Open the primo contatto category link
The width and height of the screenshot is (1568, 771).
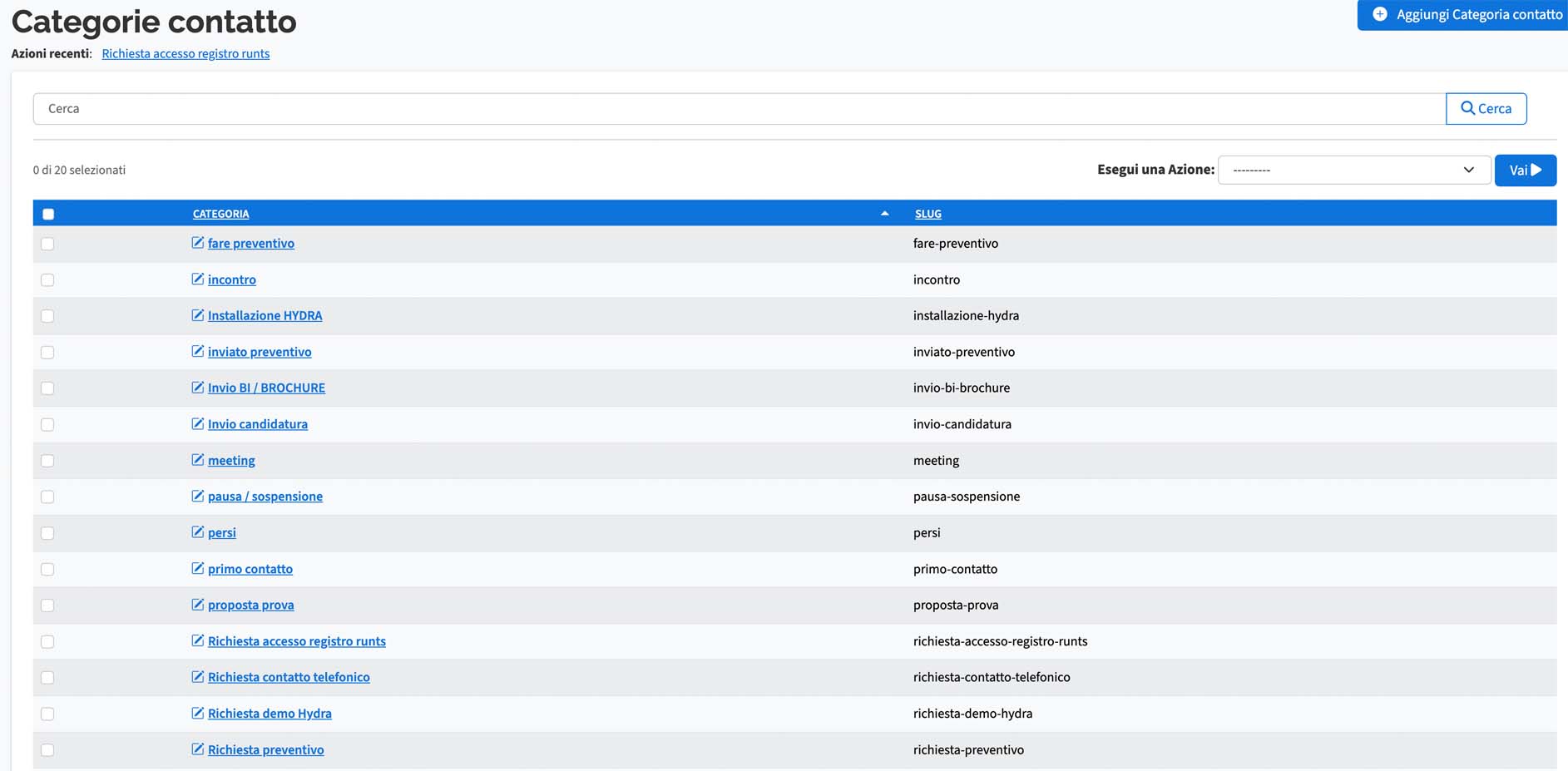[x=250, y=569]
